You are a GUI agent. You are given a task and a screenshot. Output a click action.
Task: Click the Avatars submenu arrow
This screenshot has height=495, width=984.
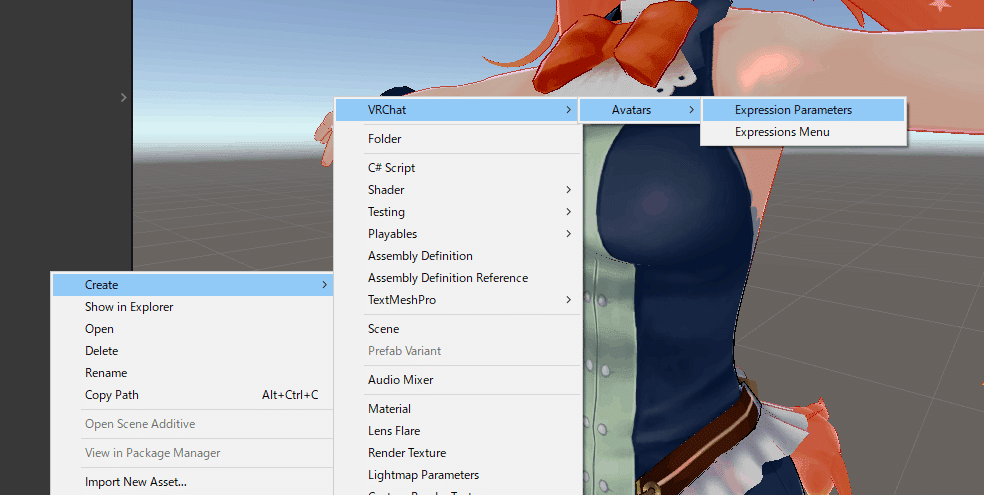coord(691,110)
